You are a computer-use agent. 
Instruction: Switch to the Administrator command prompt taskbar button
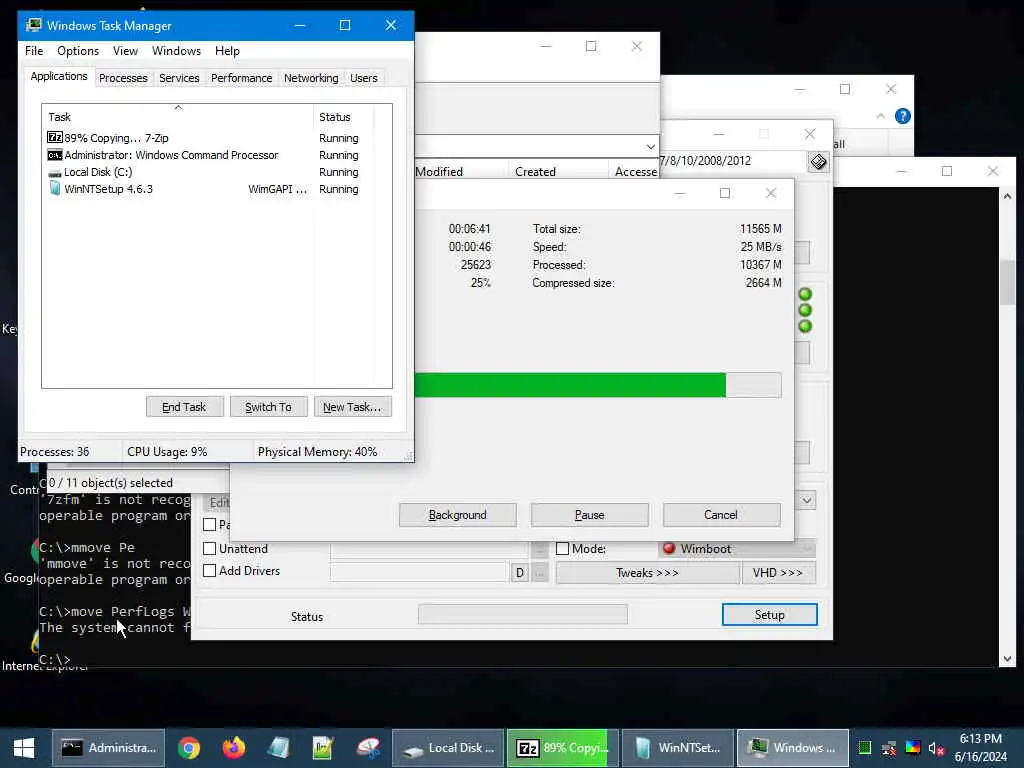point(108,748)
